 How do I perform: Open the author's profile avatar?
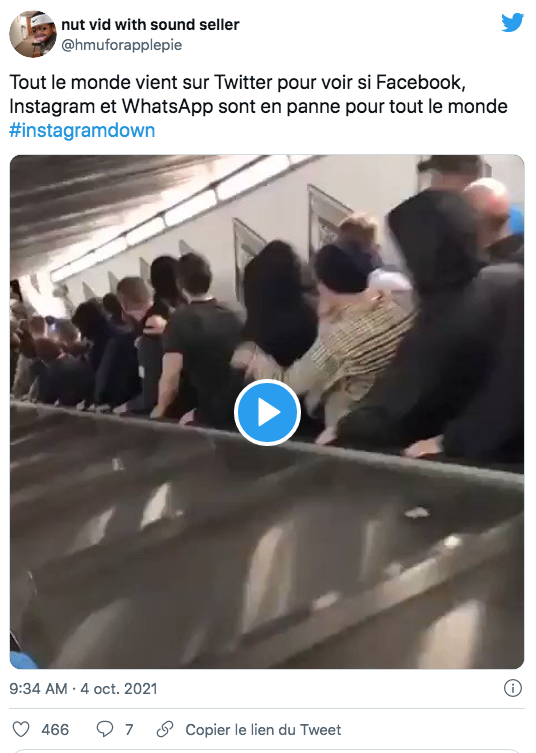tap(33, 34)
